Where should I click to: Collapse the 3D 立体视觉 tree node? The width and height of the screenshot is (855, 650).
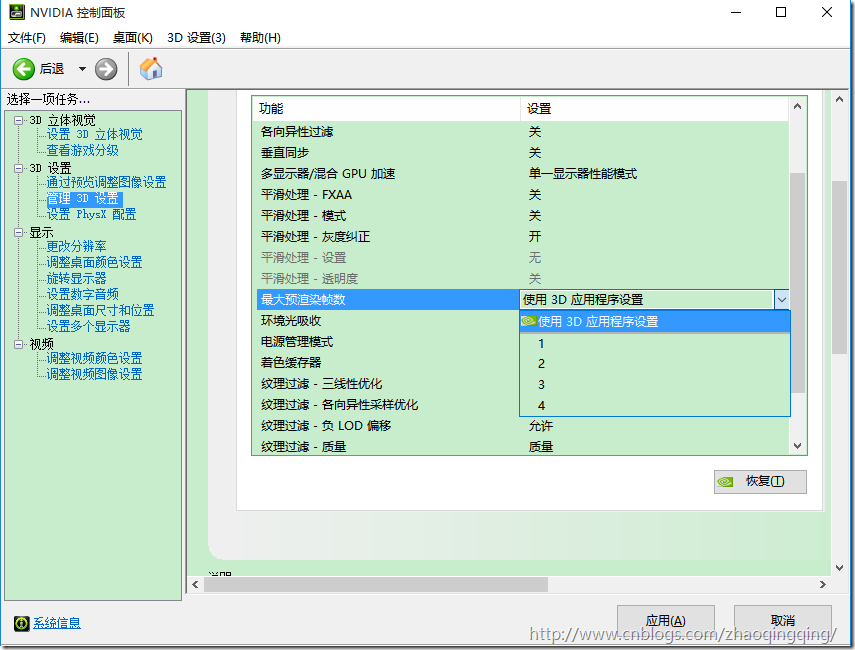[x=18, y=120]
